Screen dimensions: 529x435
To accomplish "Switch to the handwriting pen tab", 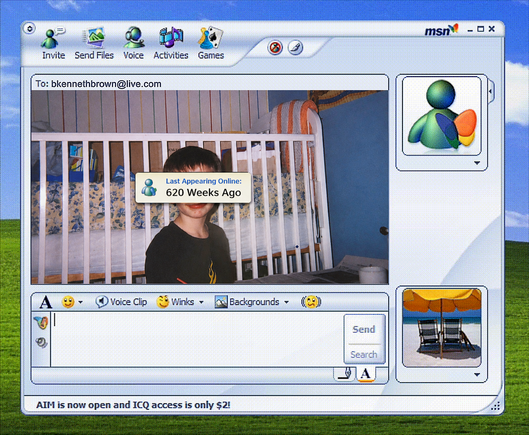I will click(x=345, y=374).
